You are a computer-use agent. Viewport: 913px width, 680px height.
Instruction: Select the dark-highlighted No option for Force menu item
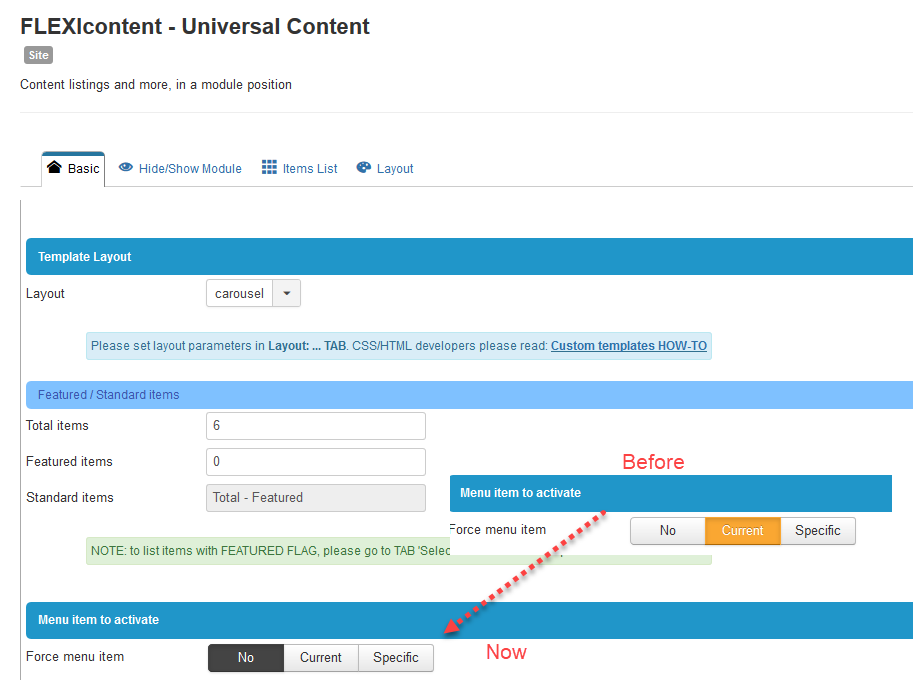point(246,658)
